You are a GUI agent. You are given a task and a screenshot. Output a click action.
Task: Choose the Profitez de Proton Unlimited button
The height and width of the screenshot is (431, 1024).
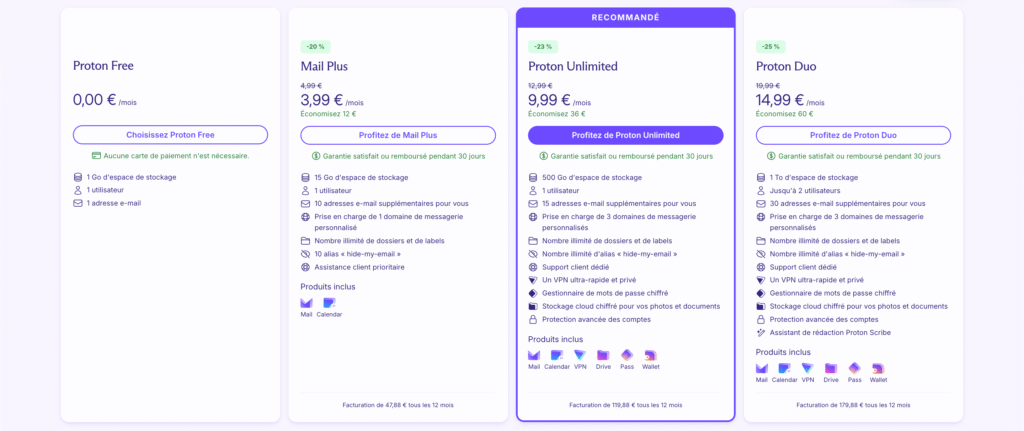626,135
